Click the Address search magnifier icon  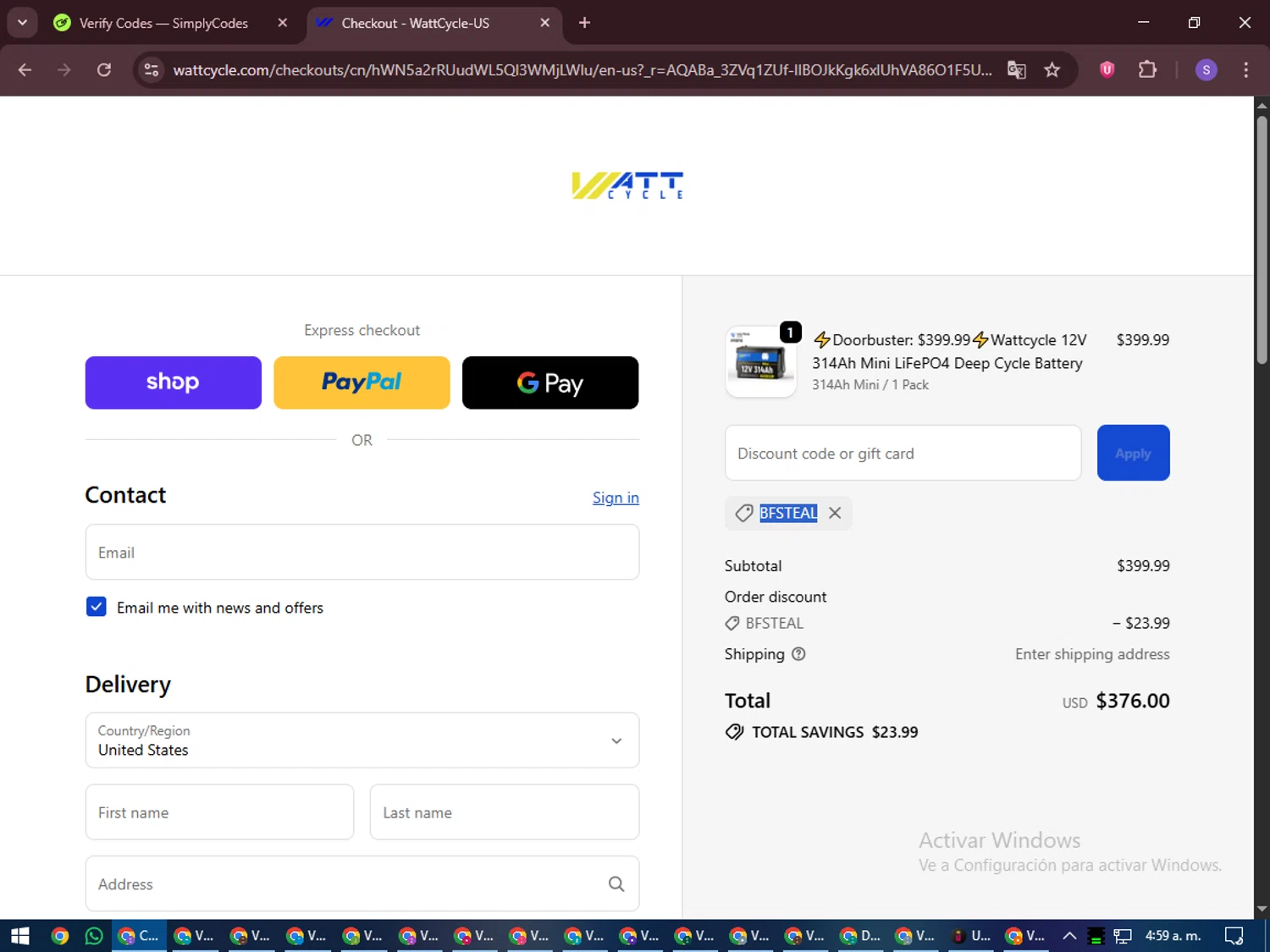(x=616, y=883)
